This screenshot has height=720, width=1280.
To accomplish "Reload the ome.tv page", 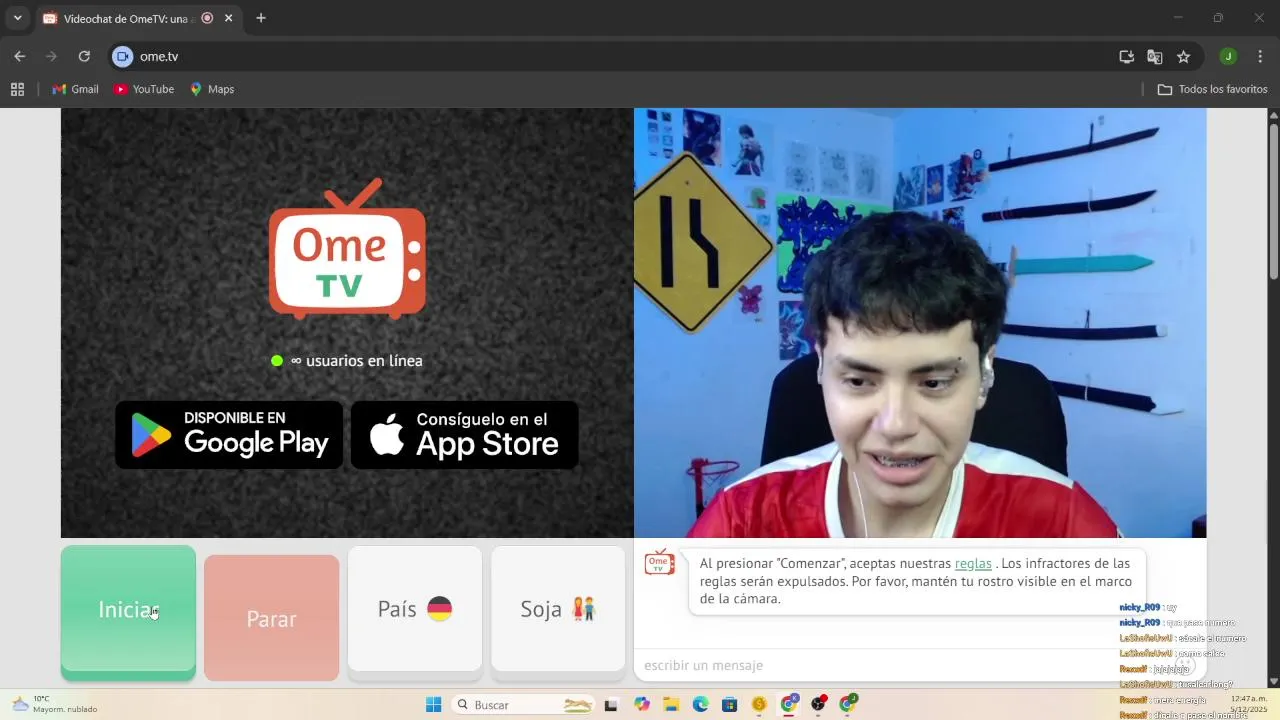I will tap(84, 56).
